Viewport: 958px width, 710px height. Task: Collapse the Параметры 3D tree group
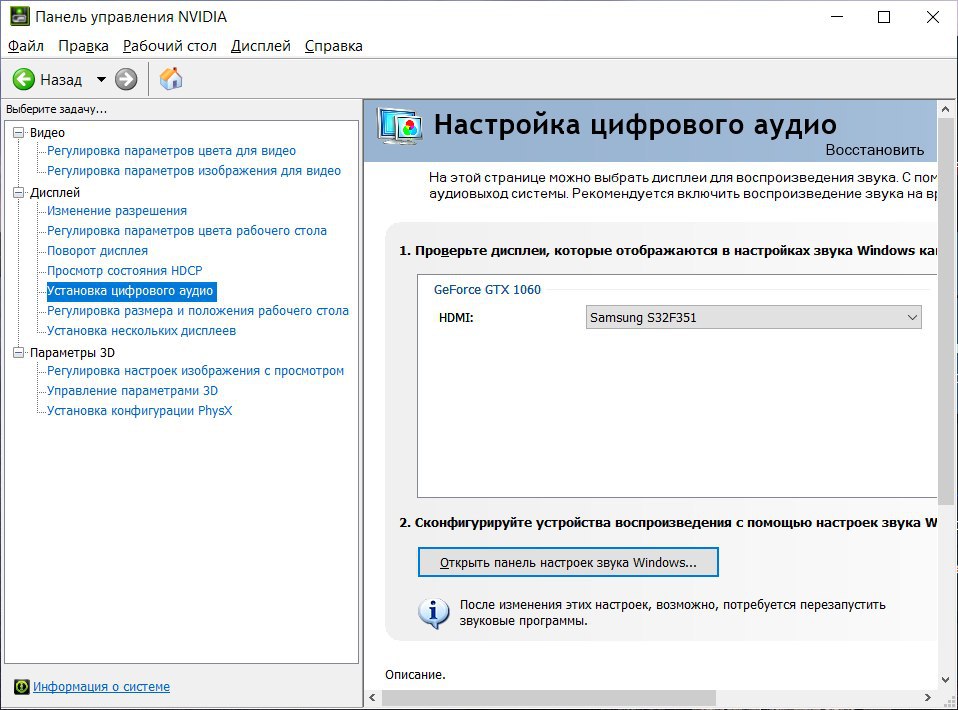(x=19, y=353)
